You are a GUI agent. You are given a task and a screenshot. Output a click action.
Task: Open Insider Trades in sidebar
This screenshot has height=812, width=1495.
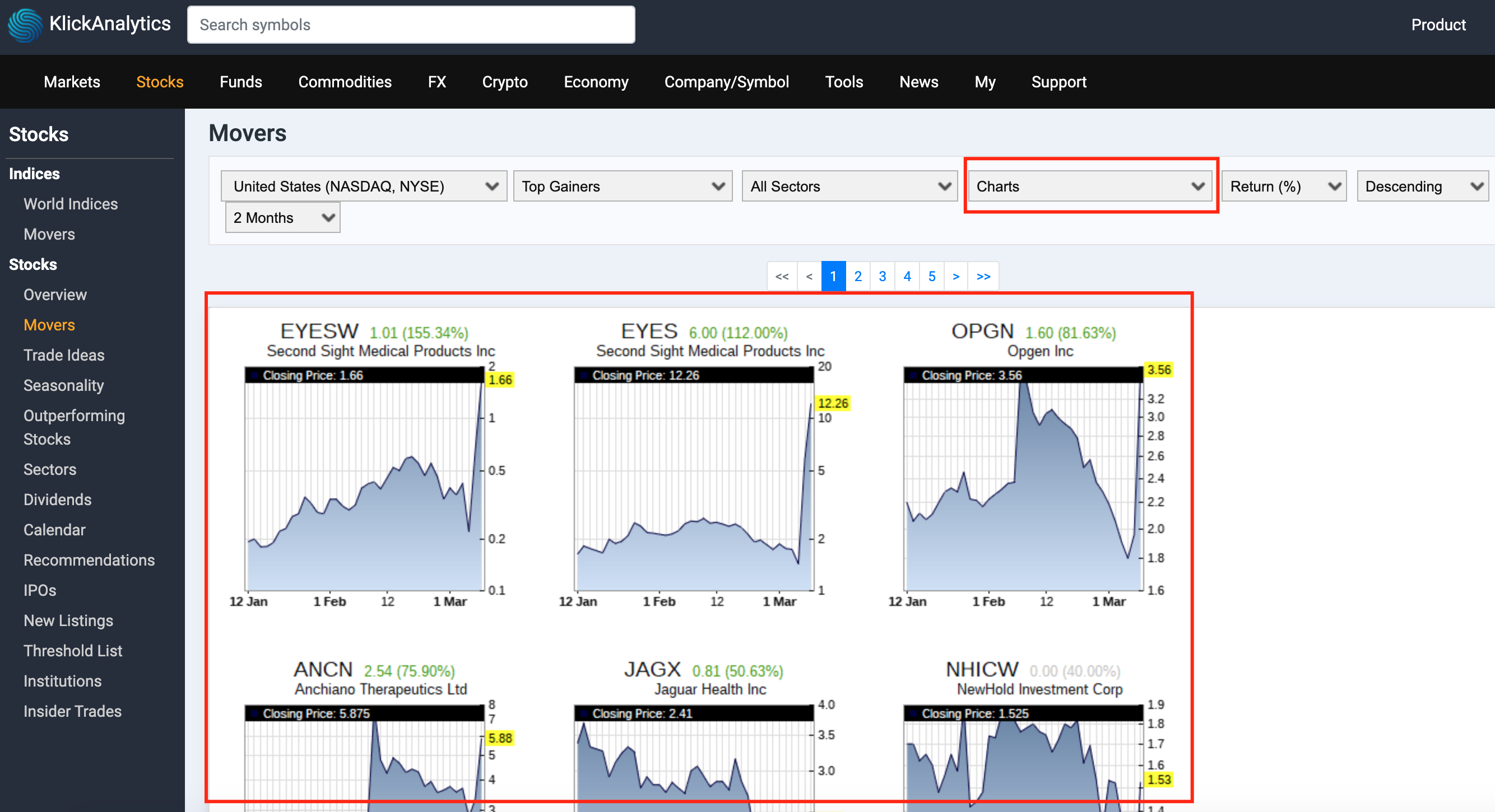click(72, 711)
